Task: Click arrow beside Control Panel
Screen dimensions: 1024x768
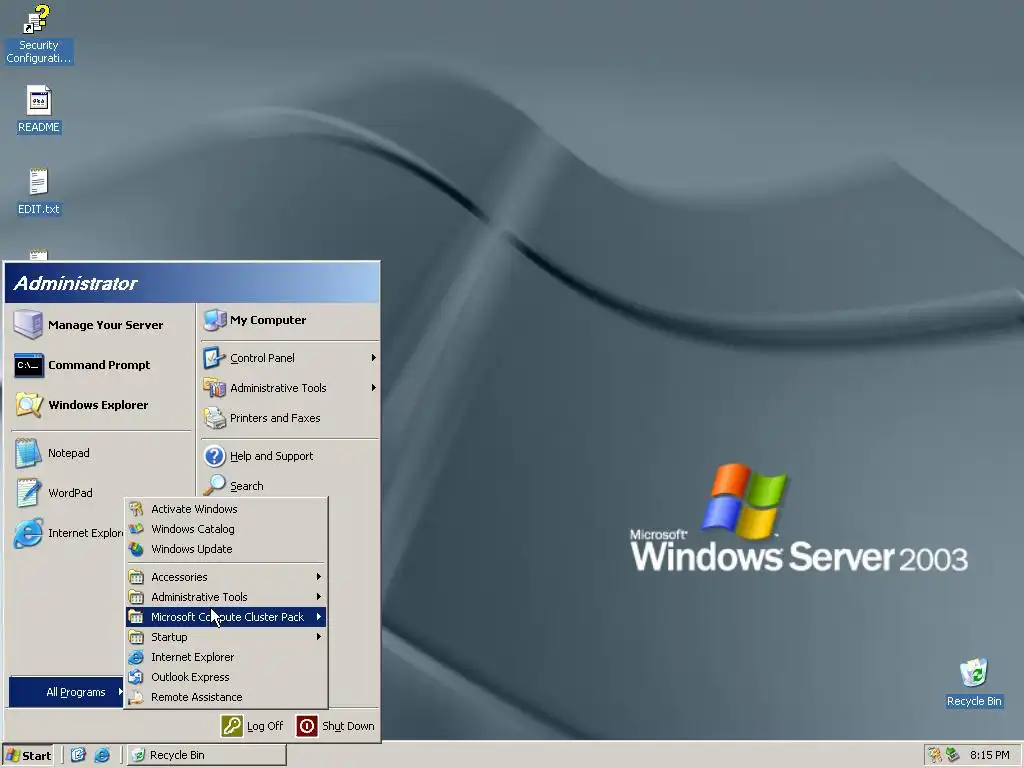Action: 374,358
